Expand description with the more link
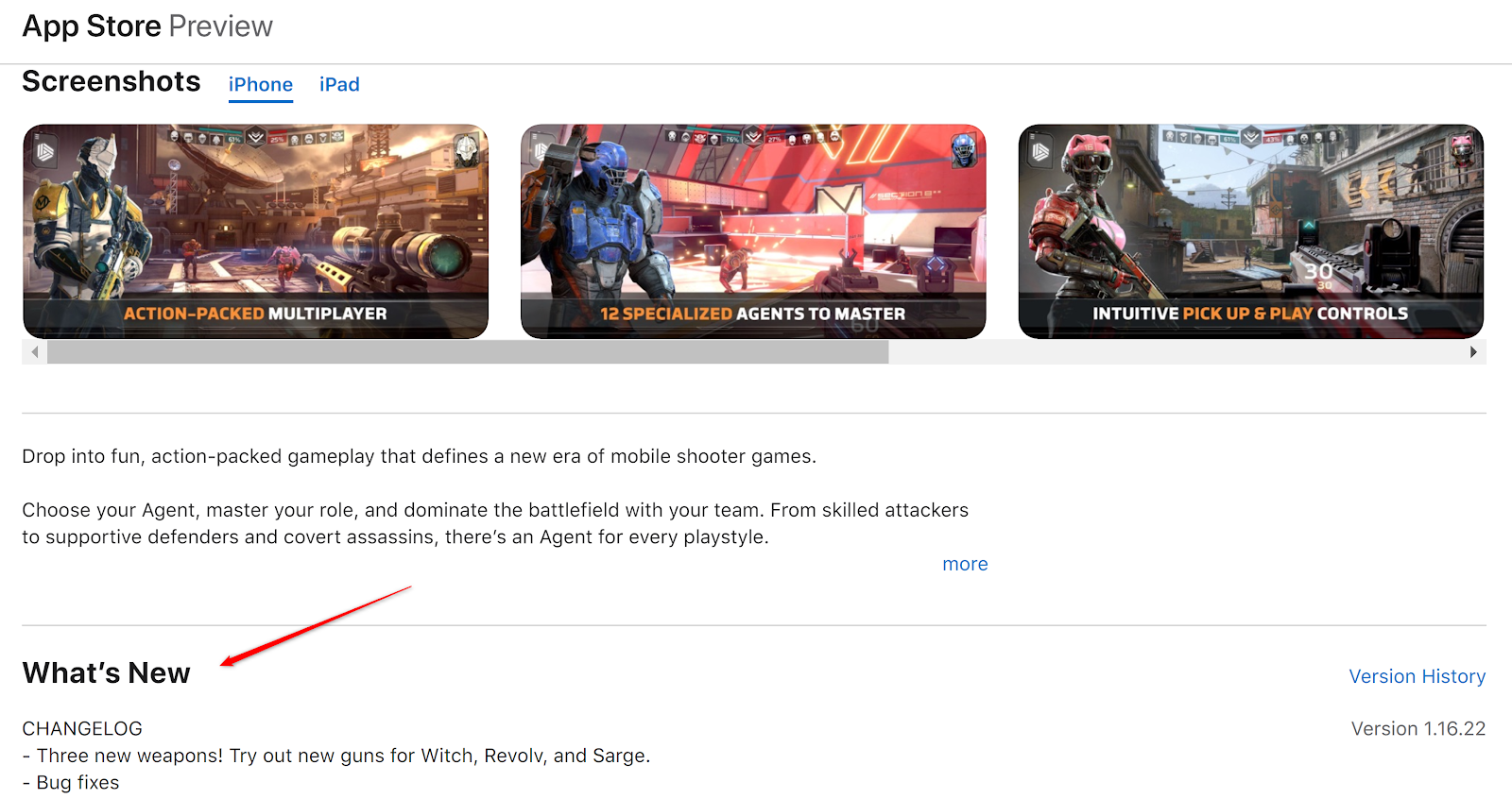Image resolution: width=1512 pixels, height=799 pixels. click(x=965, y=564)
